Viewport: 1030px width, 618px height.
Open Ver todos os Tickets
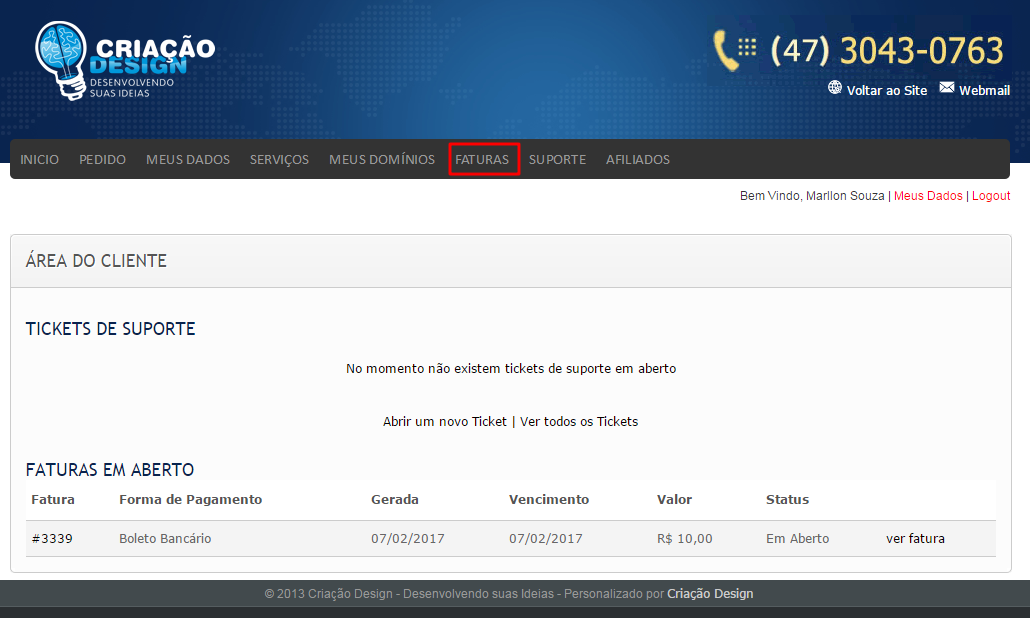(579, 421)
